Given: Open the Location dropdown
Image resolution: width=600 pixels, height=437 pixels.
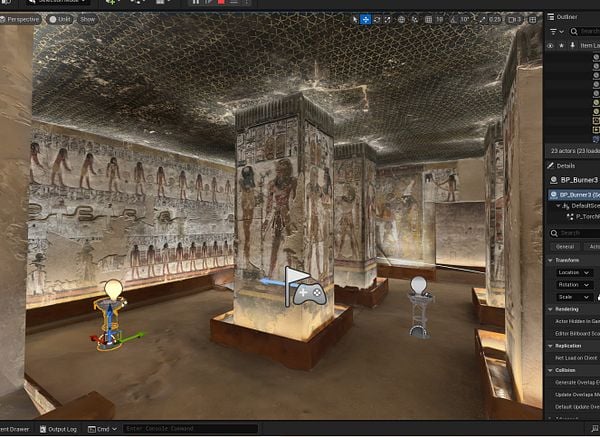Looking at the screenshot, I should tap(574, 272).
